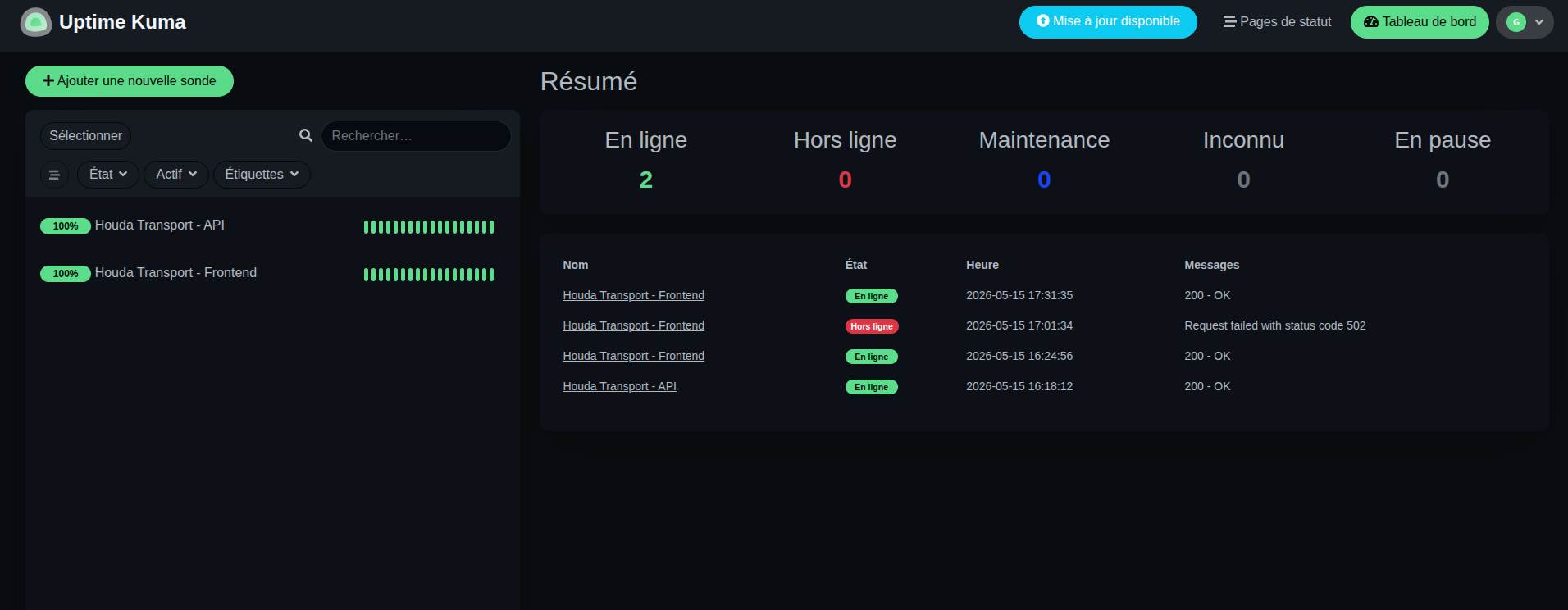The image size is (1568, 610).
Task: Click the Hors ligne count 0
Action: pyautogui.click(x=846, y=180)
